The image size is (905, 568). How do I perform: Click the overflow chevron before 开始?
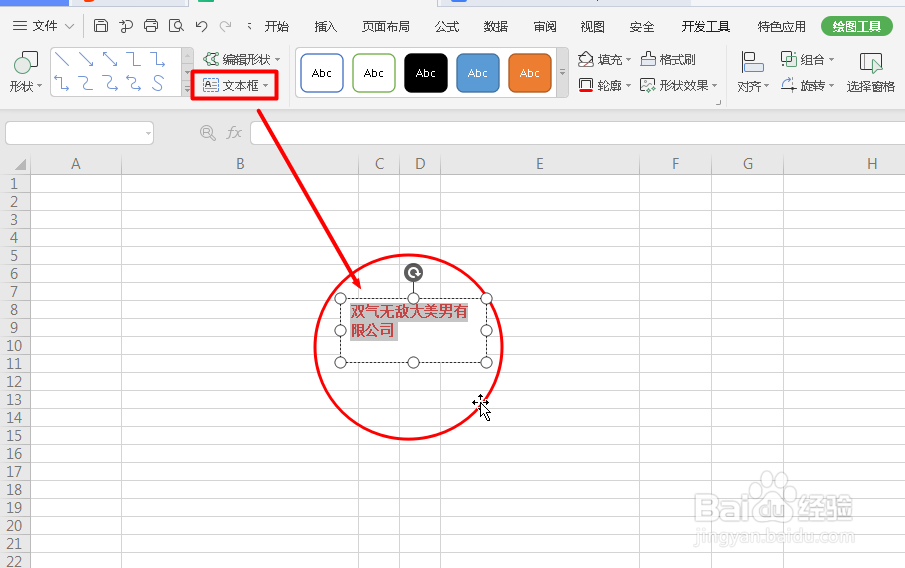pos(249,26)
